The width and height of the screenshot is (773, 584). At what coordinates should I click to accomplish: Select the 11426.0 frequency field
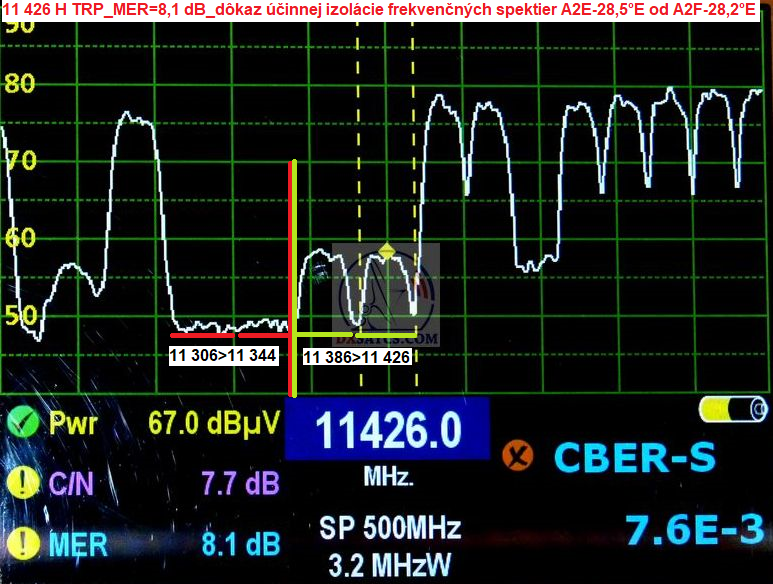[x=388, y=431]
